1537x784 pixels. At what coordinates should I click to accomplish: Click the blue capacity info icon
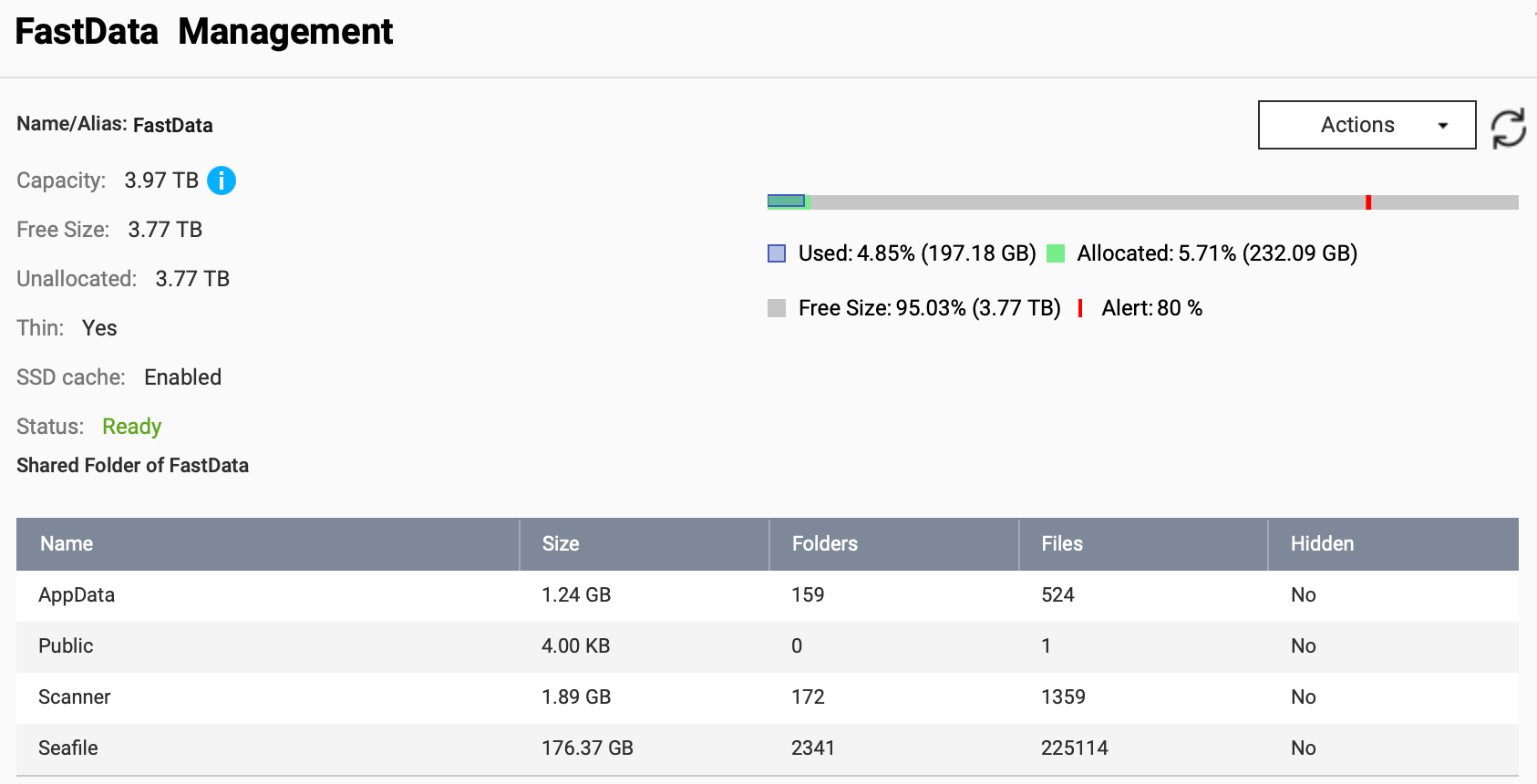coord(222,181)
